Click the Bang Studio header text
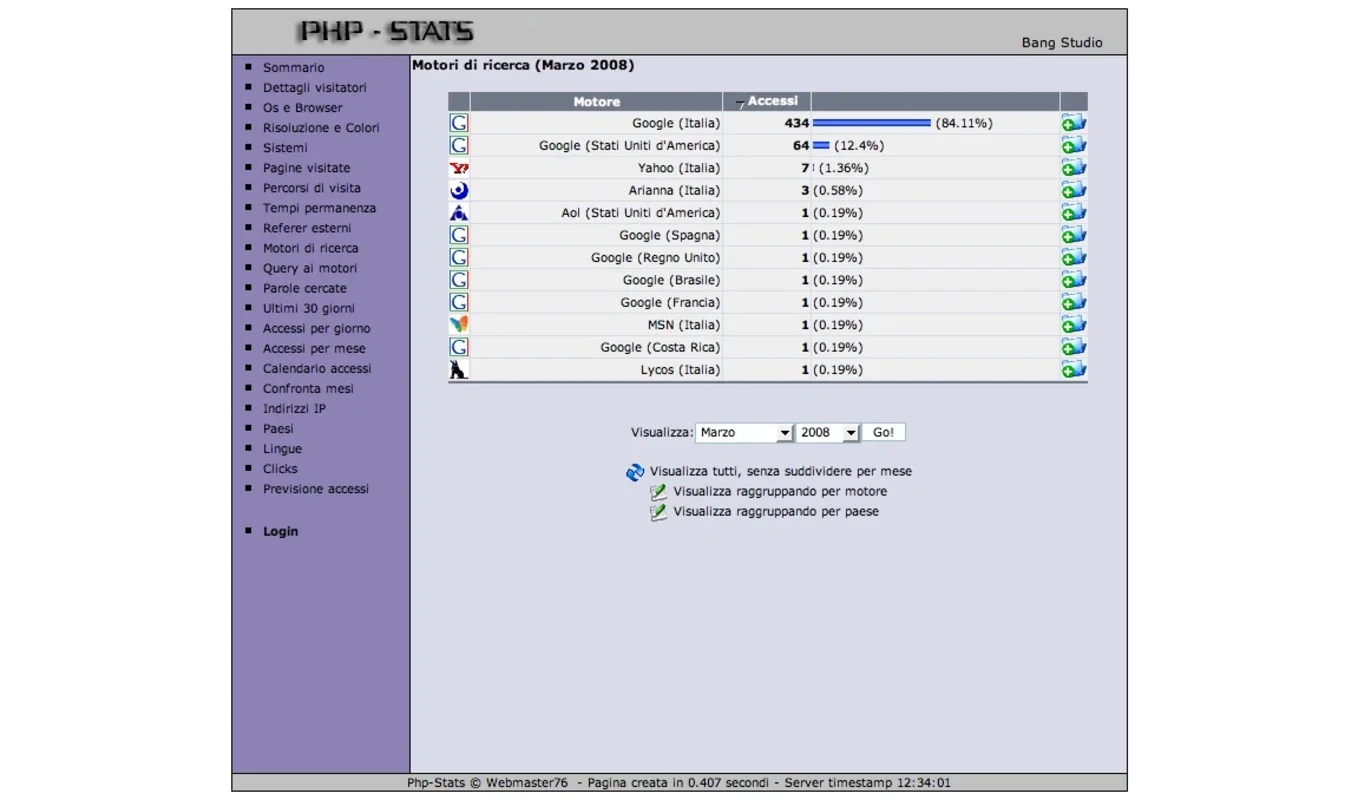1358x800 pixels. [x=1062, y=43]
